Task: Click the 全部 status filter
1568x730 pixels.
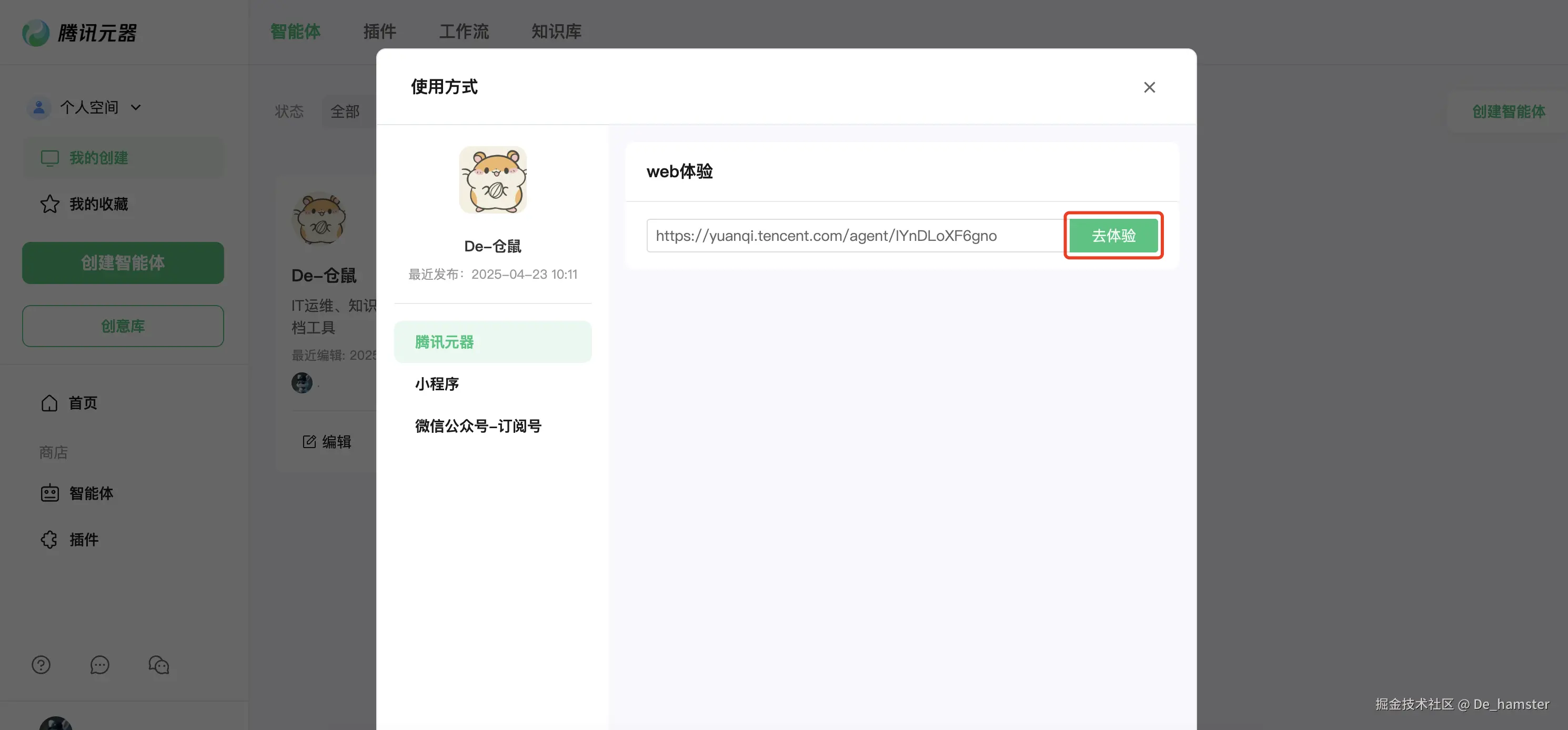Action: tap(345, 111)
